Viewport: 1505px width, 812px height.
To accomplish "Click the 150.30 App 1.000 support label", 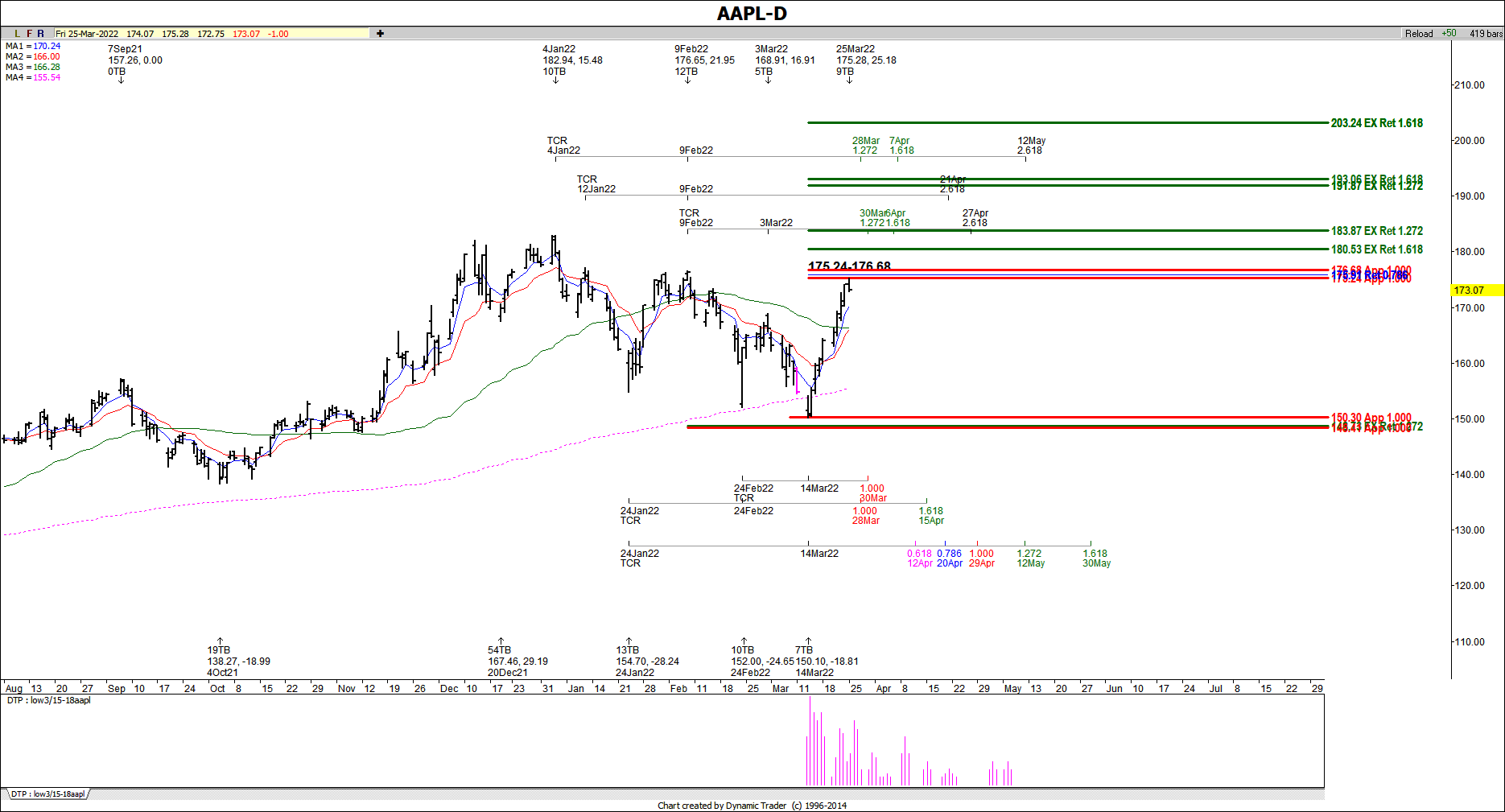I will pos(1371,418).
